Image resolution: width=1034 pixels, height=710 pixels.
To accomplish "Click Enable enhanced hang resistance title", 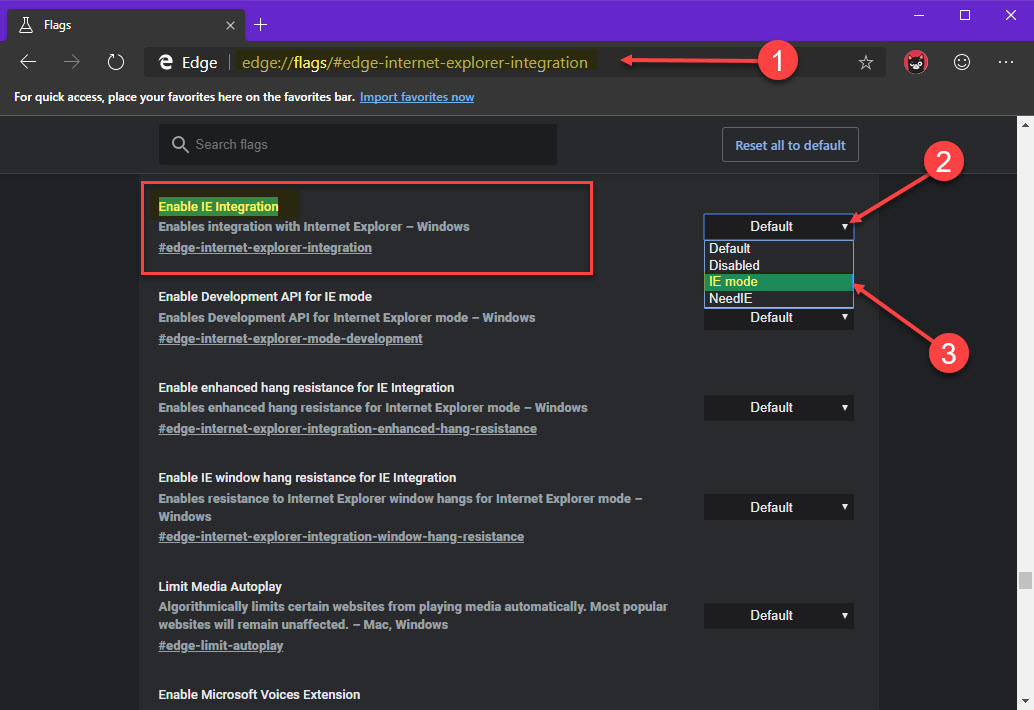I will click(x=306, y=388).
